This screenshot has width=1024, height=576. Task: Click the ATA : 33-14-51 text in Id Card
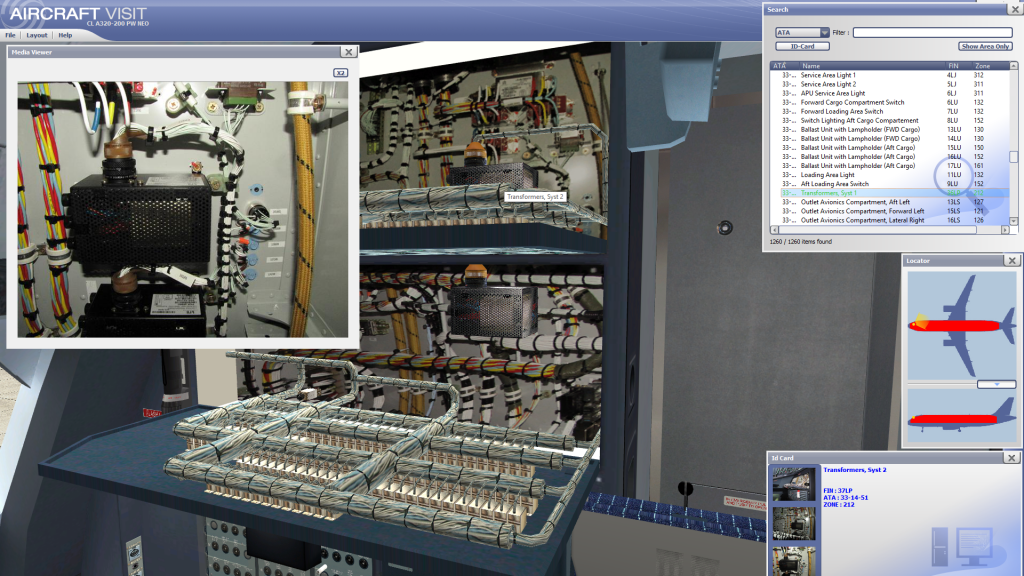click(846, 498)
